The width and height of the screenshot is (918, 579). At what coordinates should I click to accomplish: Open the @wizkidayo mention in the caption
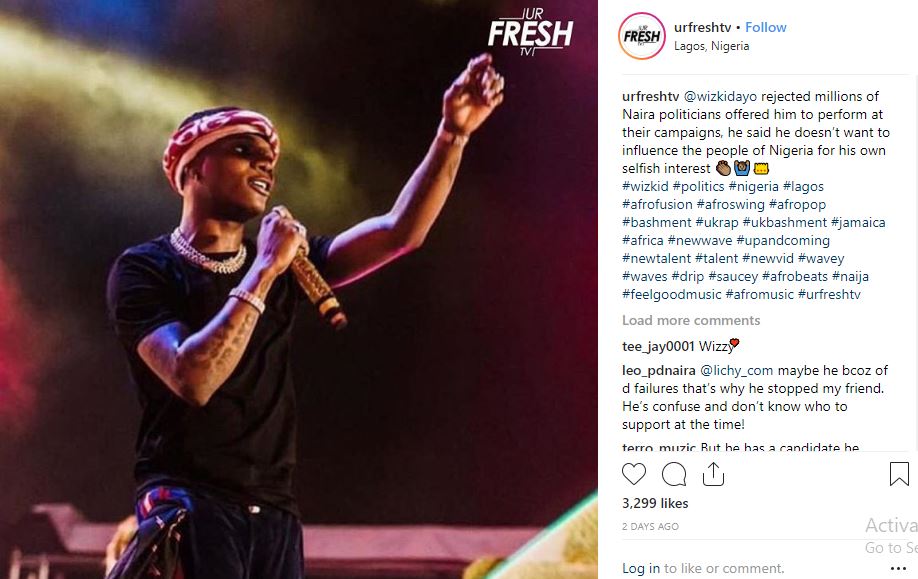tap(720, 96)
